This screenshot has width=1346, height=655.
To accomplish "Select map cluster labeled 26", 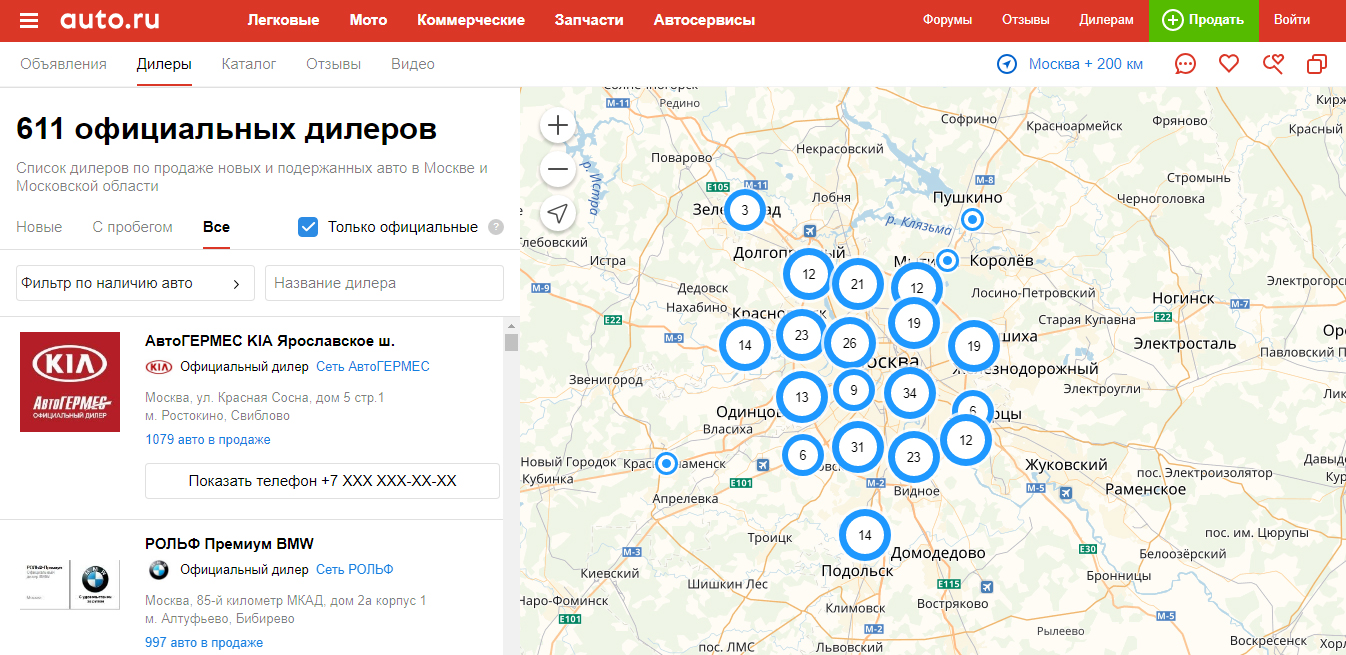I will point(849,343).
